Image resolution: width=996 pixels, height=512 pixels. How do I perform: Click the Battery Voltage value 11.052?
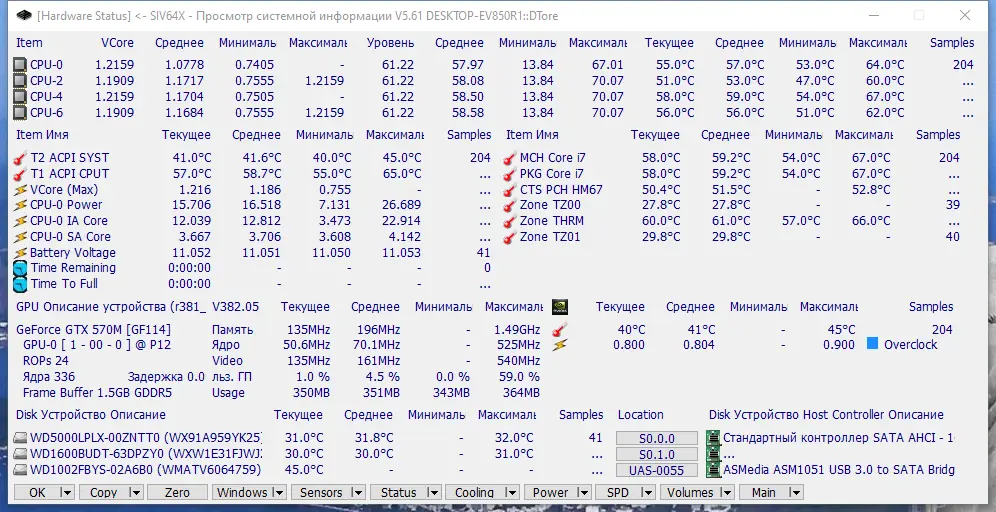pos(191,252)
